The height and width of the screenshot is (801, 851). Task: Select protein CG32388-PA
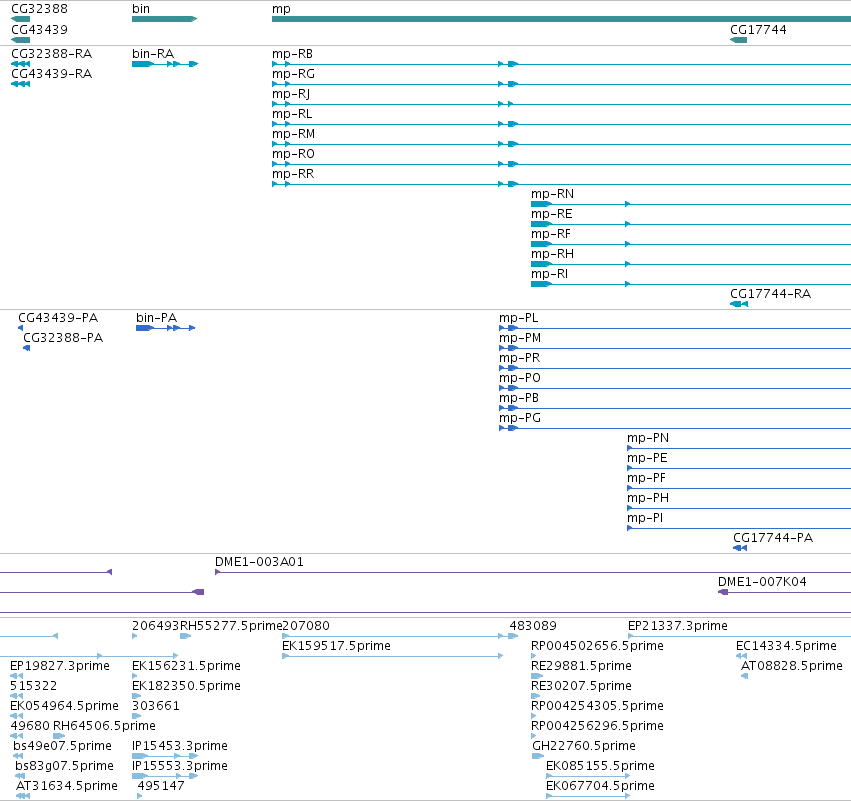63,338
